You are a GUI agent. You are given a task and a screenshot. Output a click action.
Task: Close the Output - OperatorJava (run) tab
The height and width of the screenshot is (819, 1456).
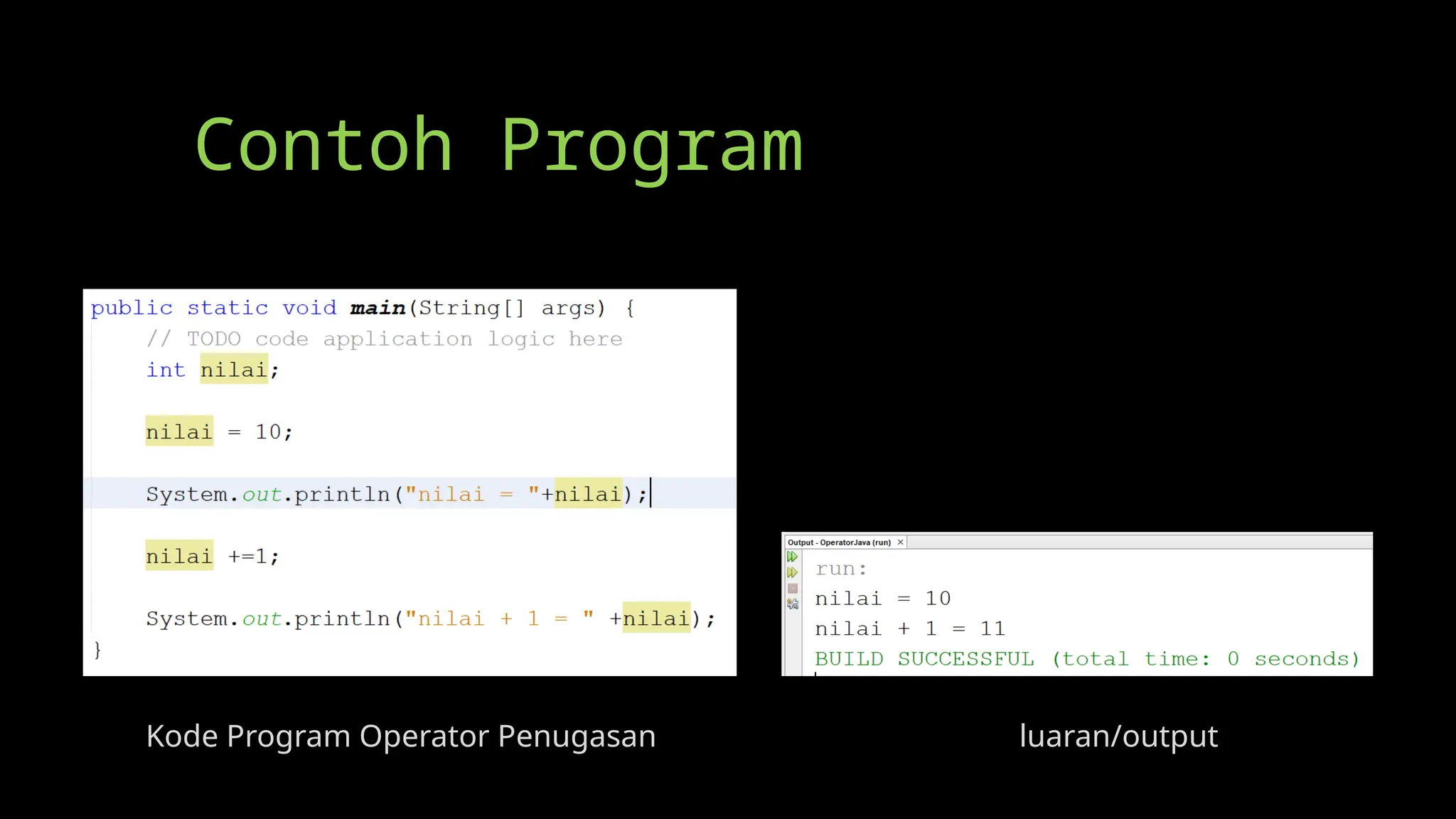click(900, 542)
